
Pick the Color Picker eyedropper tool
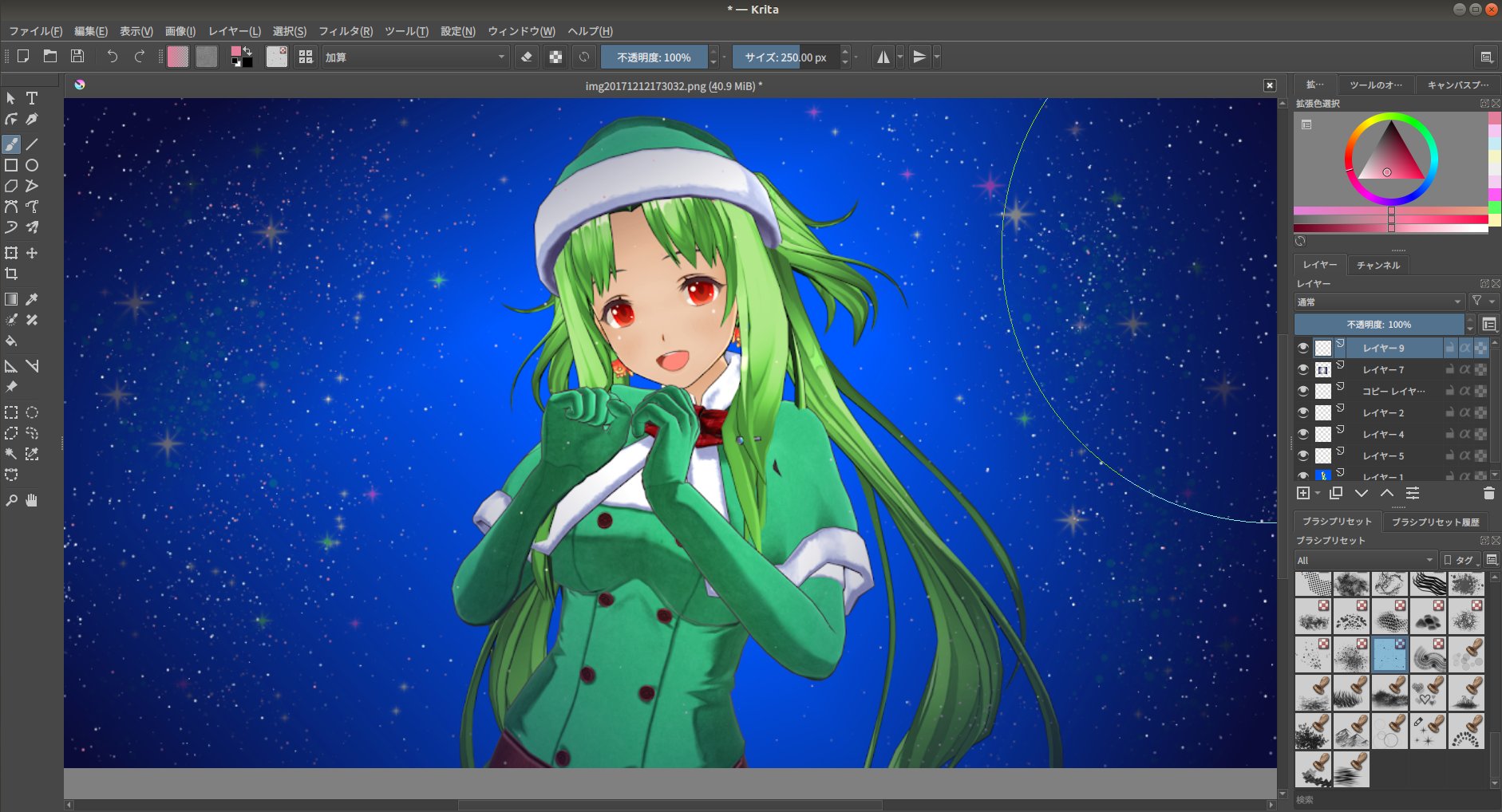tap(32, 299)
